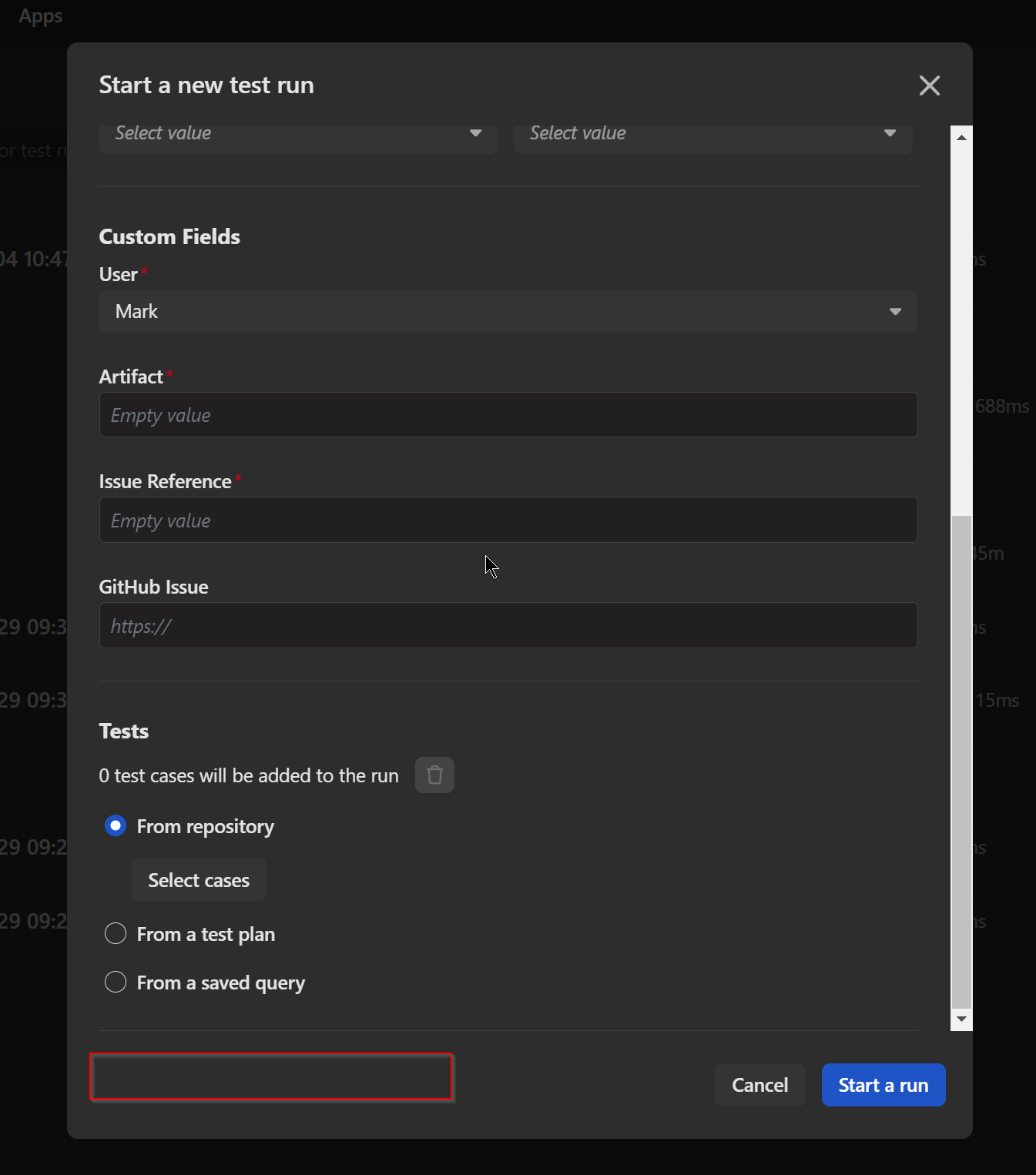Click the scrollbar up arrow in dialog
1036x1175 pixels.
tap(961, 137)
